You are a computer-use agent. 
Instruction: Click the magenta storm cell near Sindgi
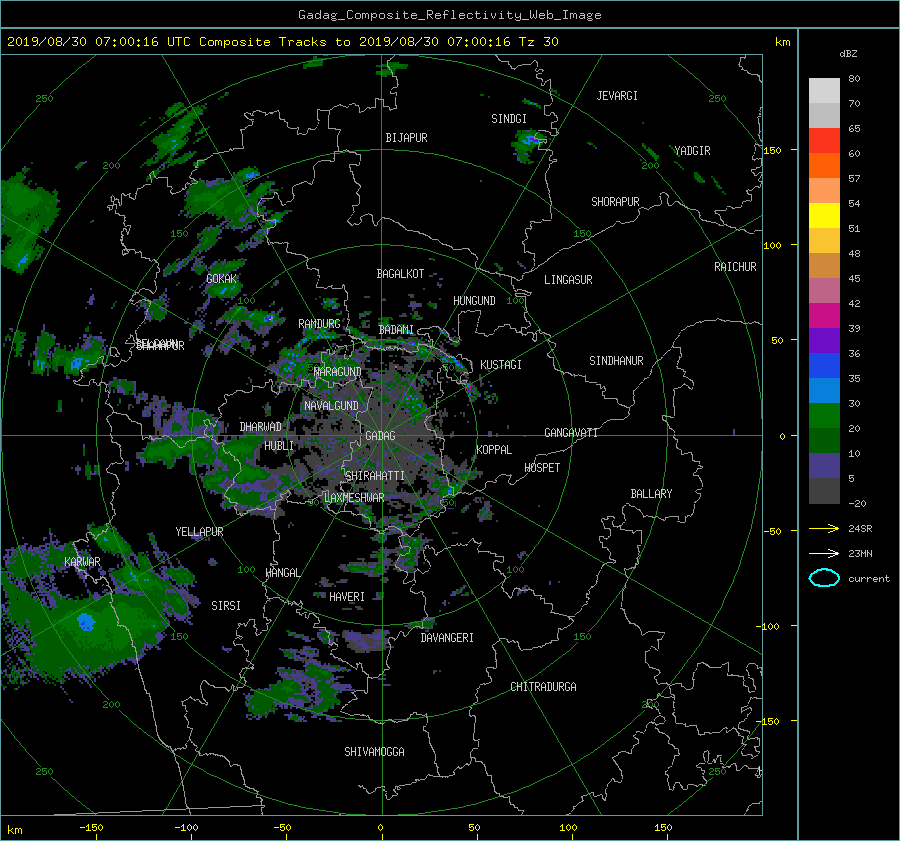click(x=532, y=139)
